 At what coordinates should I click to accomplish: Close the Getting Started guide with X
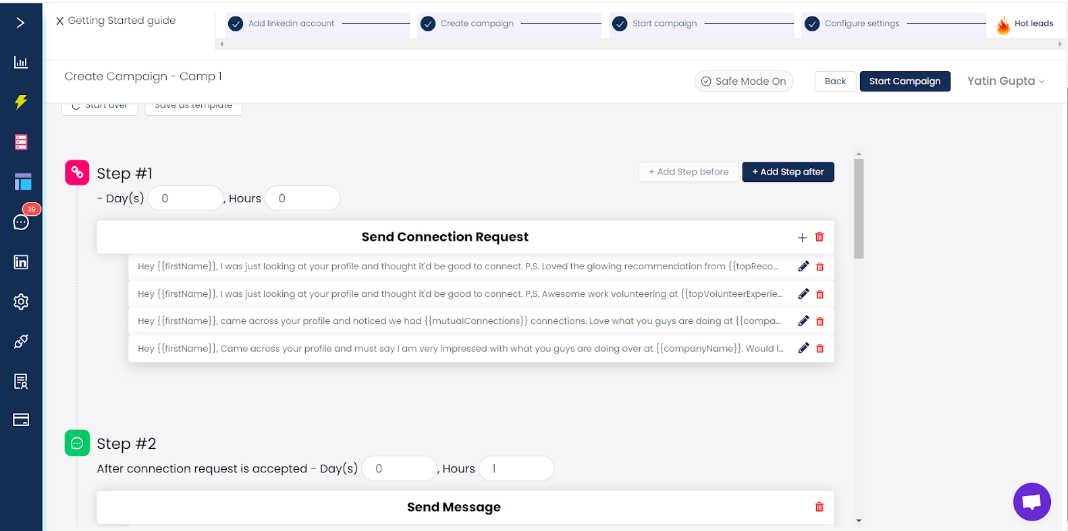60,21
